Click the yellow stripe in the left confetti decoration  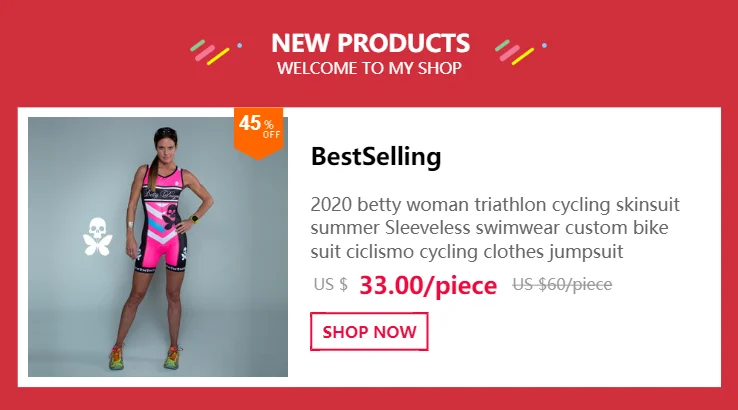218,56
